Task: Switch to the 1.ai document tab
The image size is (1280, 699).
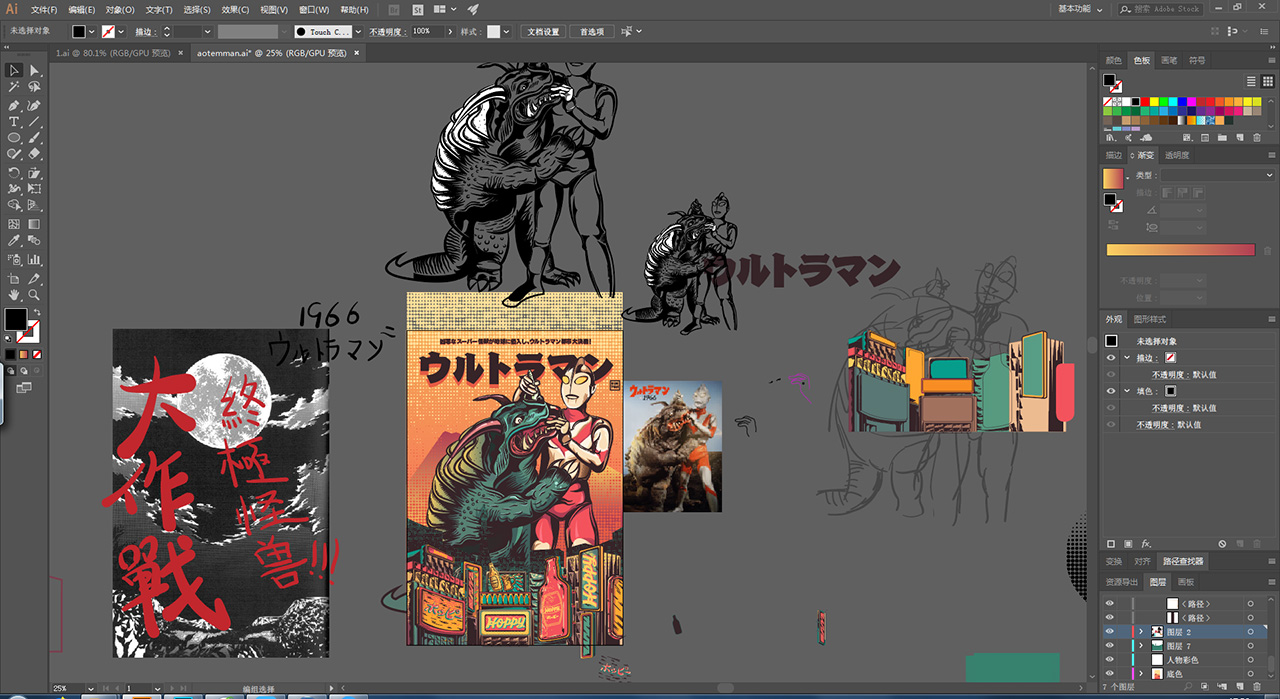Action: pyautogui.click(x=113, y=53)
